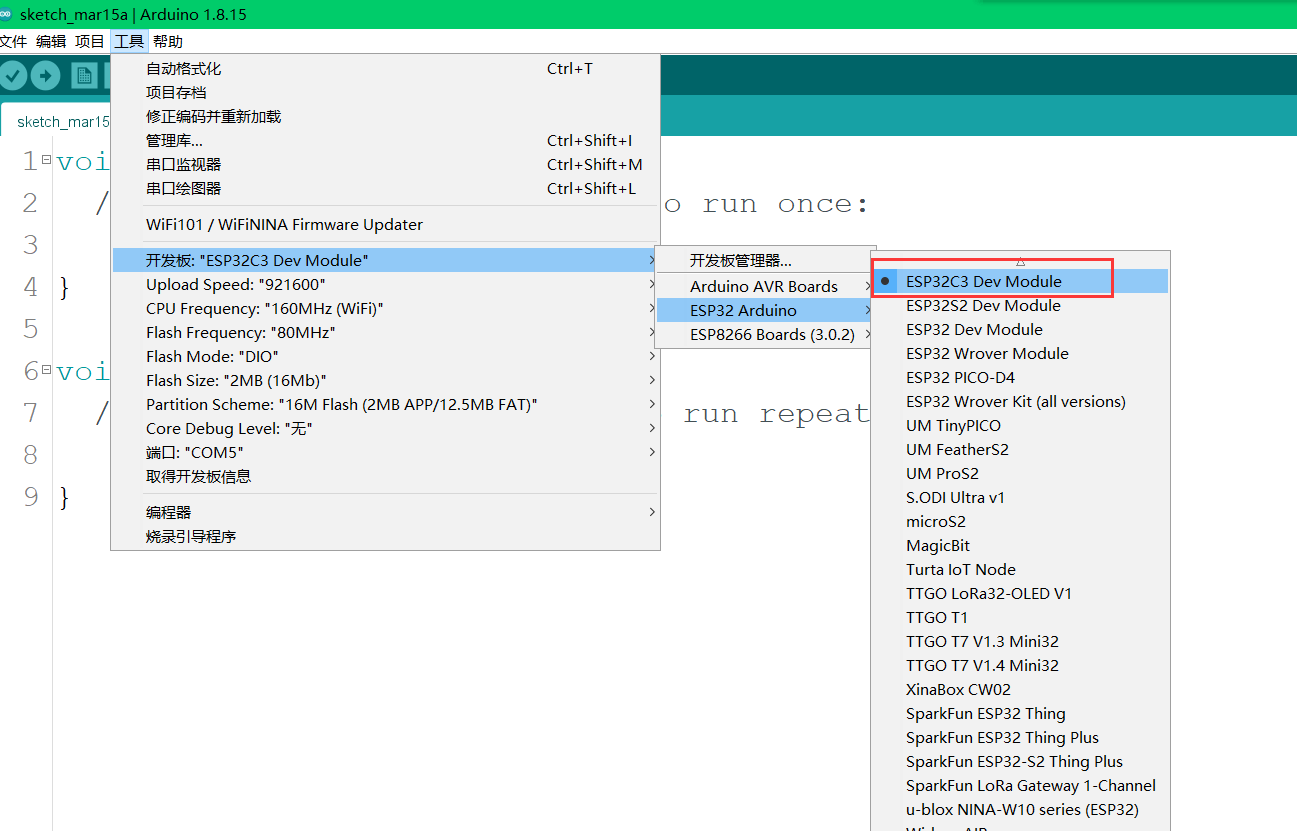
Task: Click the Verify checkmark toolbar icon
Action: coord(13,75)
